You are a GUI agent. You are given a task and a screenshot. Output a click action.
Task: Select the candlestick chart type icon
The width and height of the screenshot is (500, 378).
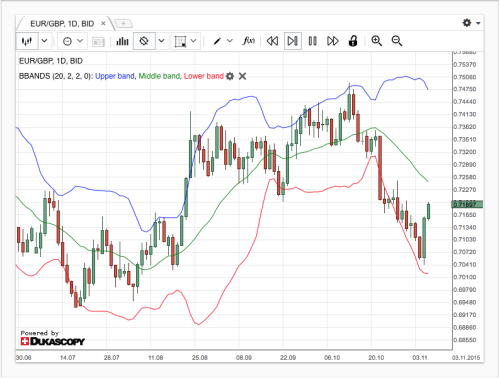point(27,41)
